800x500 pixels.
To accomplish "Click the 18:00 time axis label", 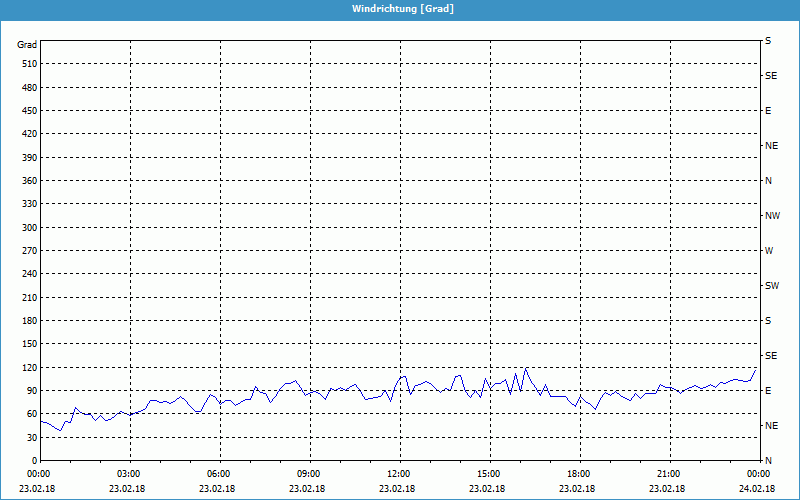I will tap(578, 474).
